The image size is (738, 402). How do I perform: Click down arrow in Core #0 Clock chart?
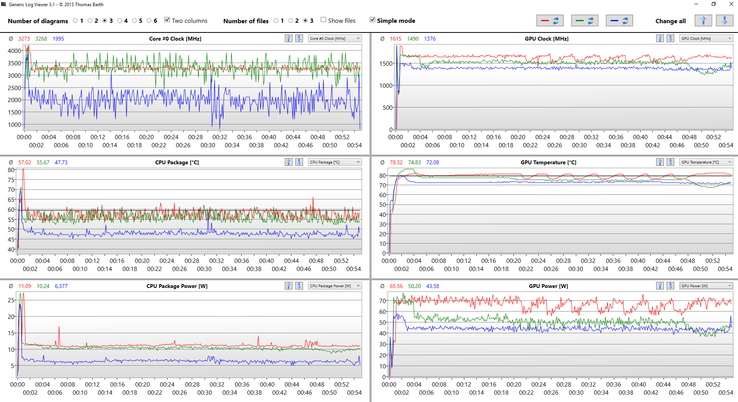click(299, 39)
